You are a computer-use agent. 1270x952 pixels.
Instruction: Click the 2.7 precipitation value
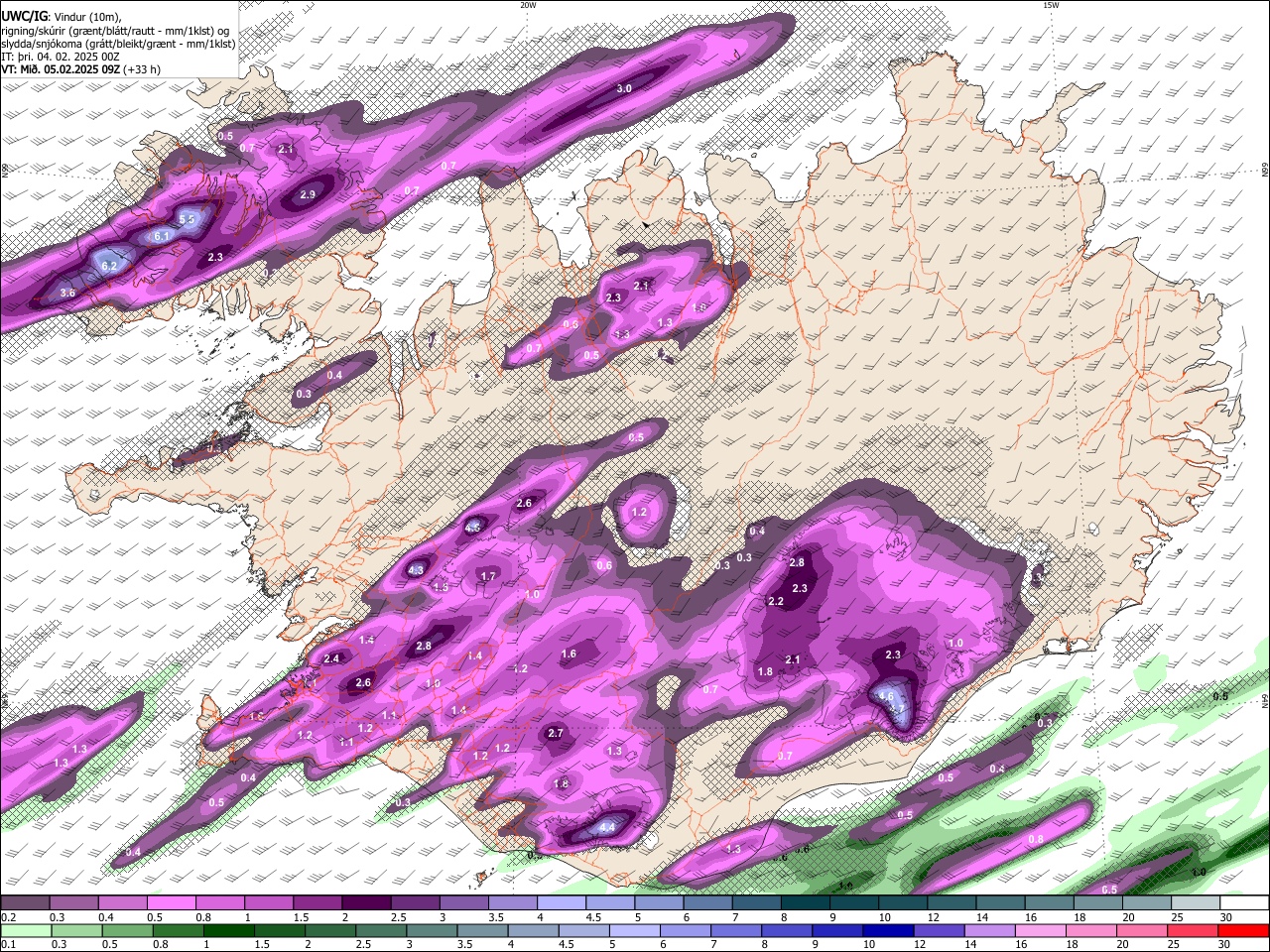556,733
